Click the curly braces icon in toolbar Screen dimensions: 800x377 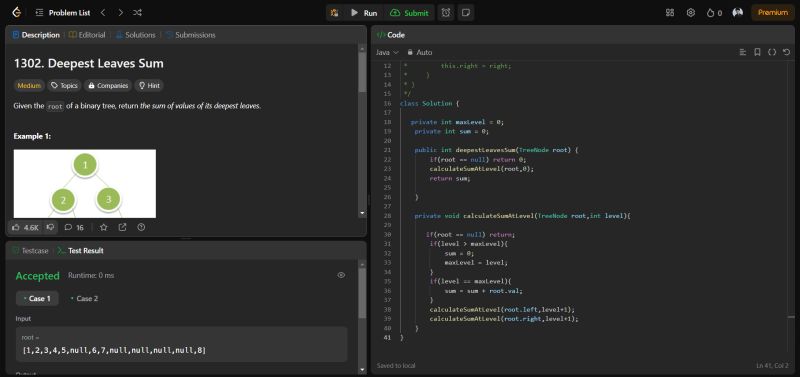[772, 52]
